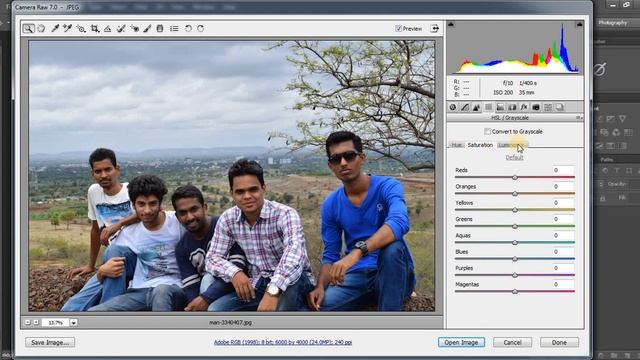Click the Done button
The width and height of the screenshot is (640, 360).
[559, 342]
